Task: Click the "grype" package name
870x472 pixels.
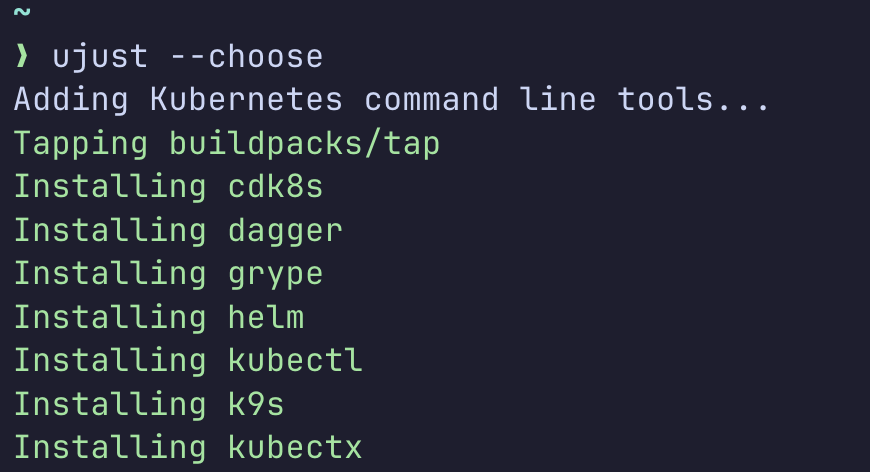Action: click(276, 273)
